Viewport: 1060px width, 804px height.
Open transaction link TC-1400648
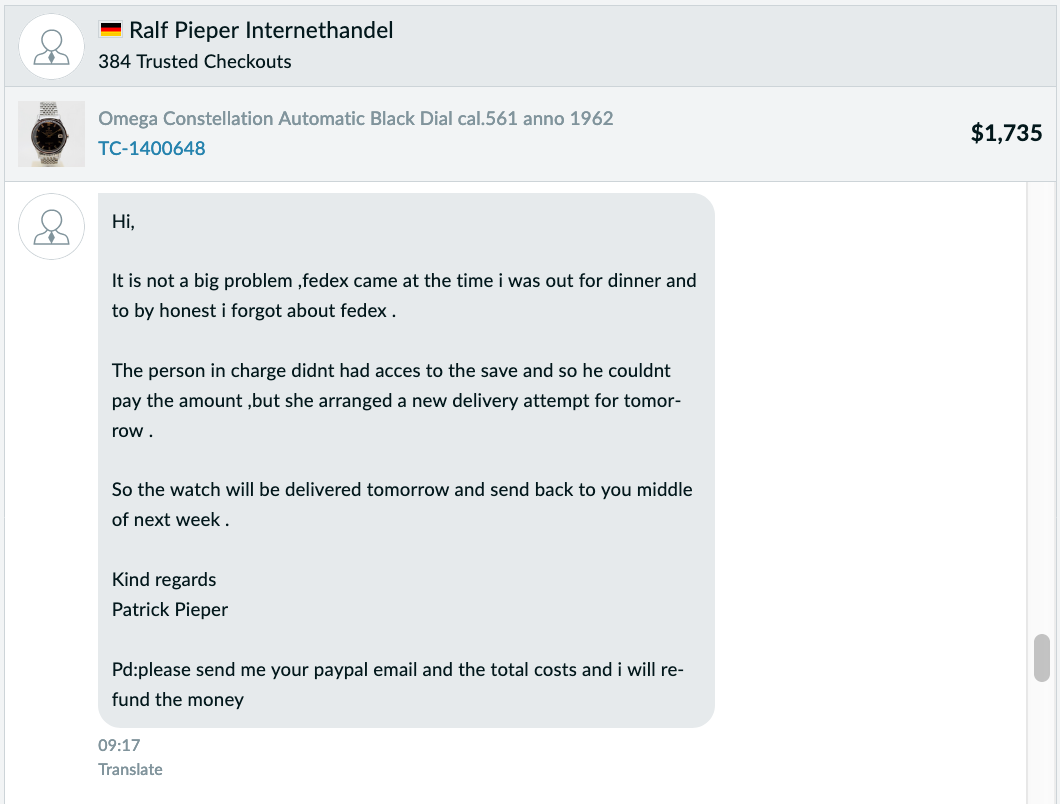click(x=151, y=148)
